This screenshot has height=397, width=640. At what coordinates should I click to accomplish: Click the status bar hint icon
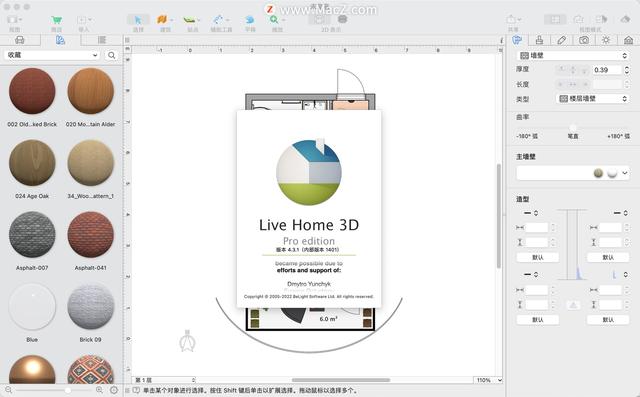[136, 390]
